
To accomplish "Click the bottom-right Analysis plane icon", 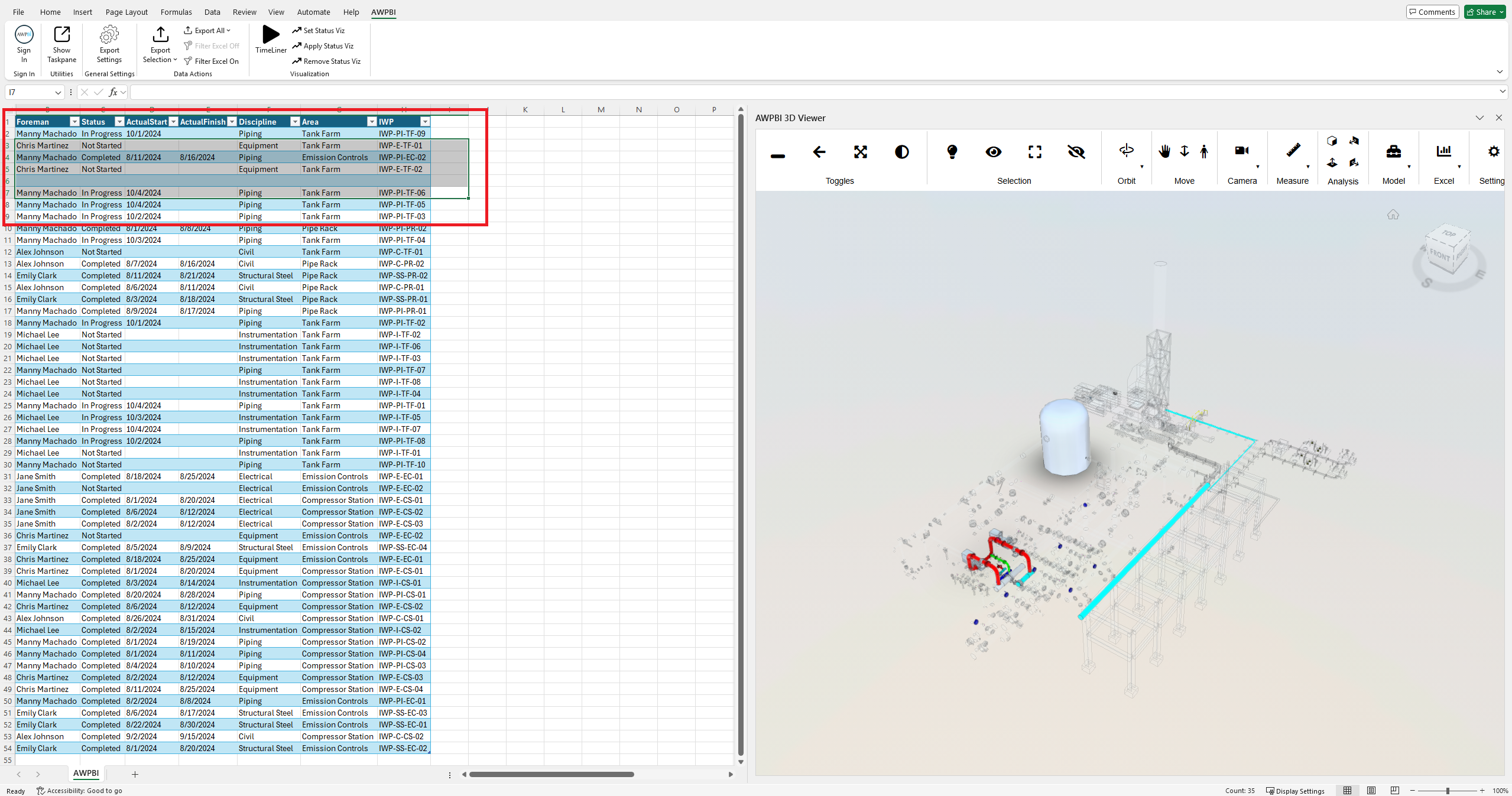I will pyautogui.click(x=1354, y=163).
